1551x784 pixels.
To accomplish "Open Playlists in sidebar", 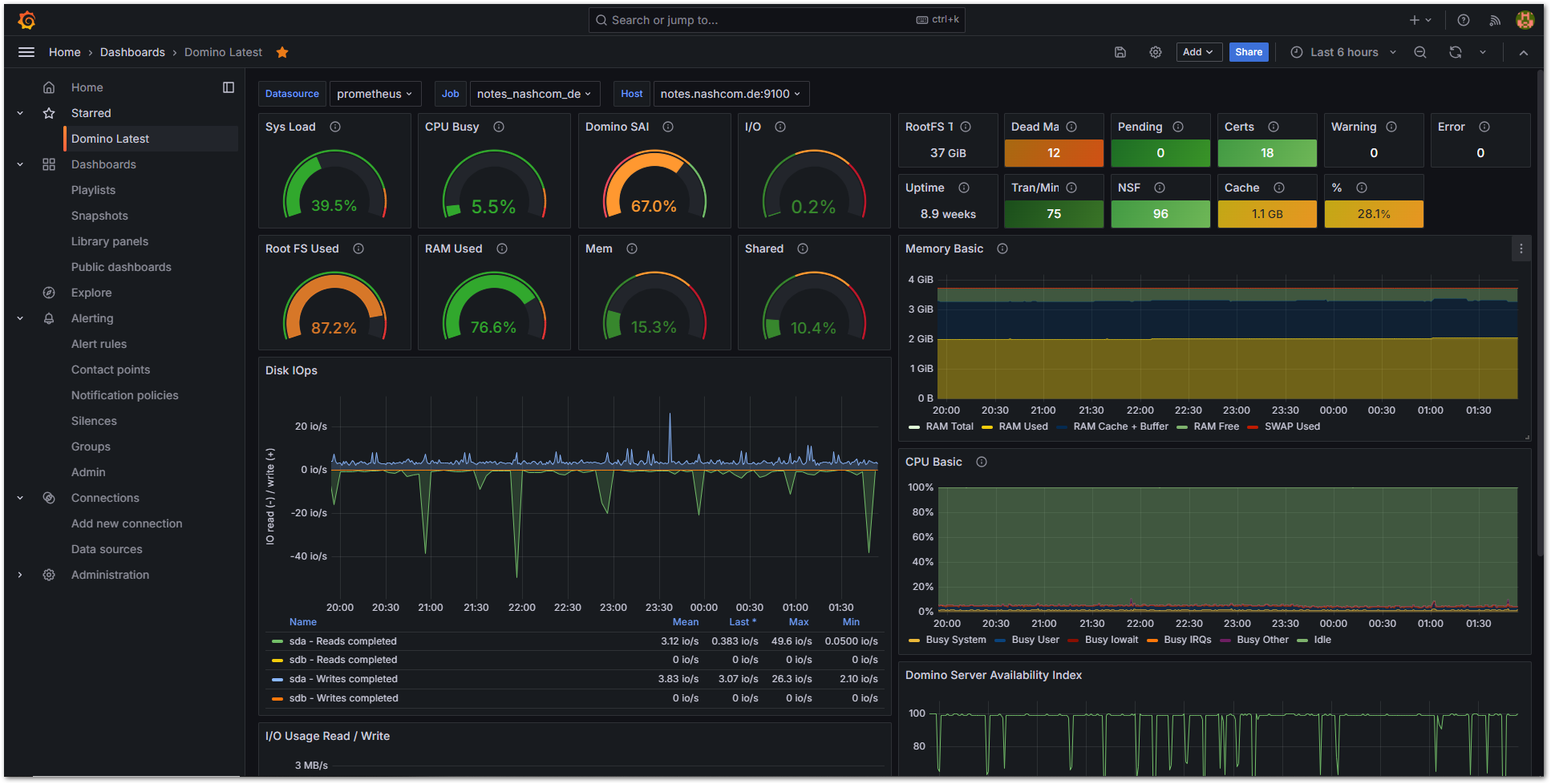I will 93,190.
